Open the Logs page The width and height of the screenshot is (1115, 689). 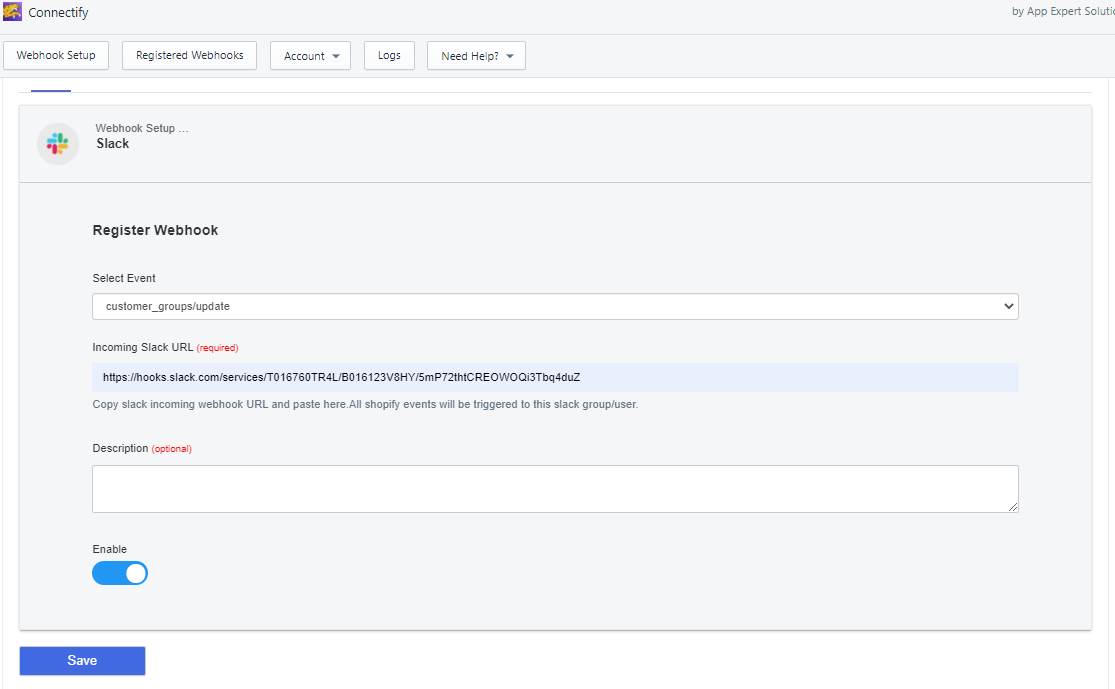(389, 55)
